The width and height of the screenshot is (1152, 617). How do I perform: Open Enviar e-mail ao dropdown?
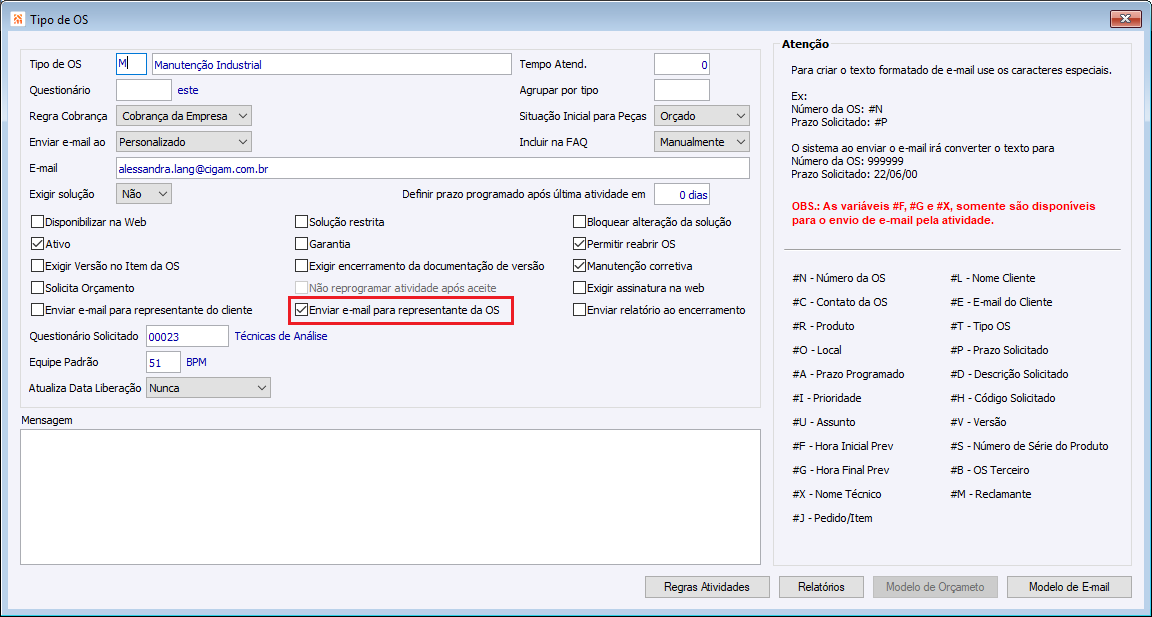(x=184, y=141)
